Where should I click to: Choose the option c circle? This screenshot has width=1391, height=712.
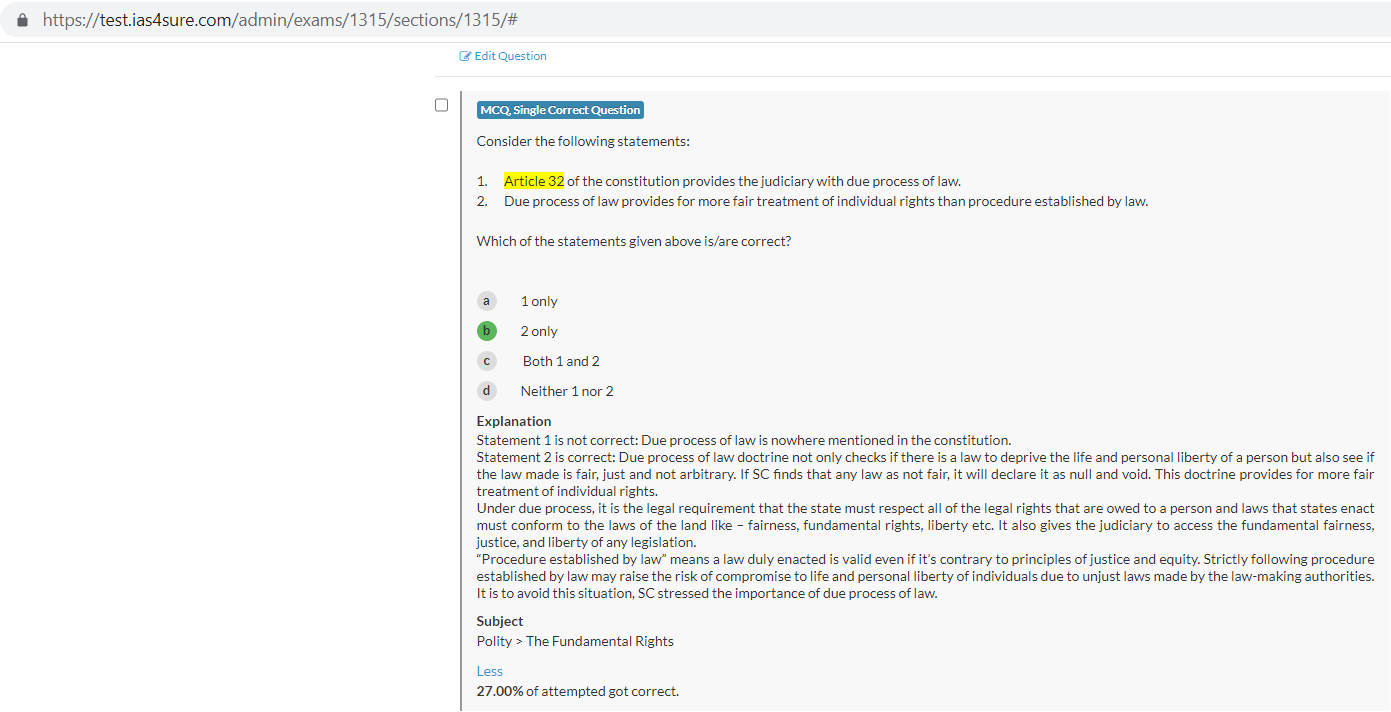click(x=487, y=361)
